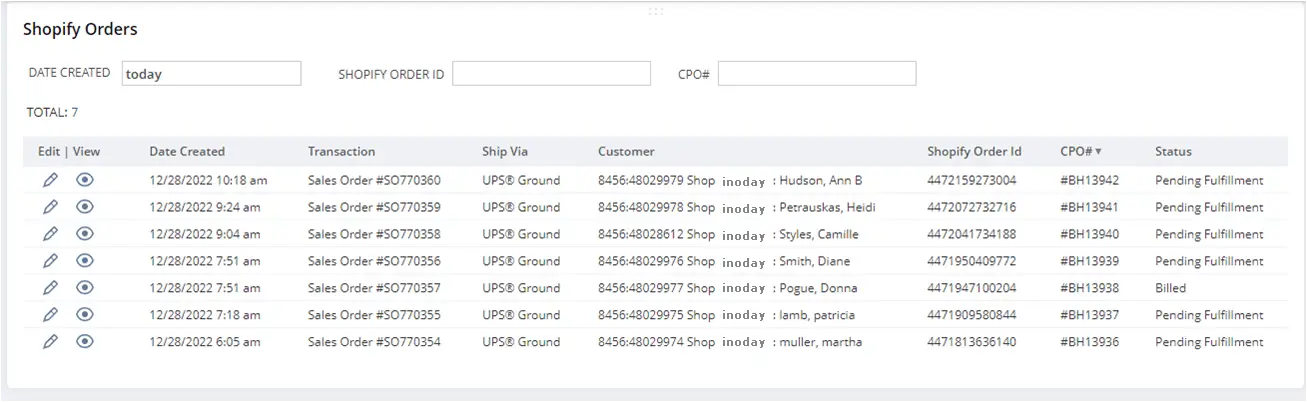Edit Sales Order #SO770358 with pencil icon
This screenshot has height=402, width=1307.
click(50, 234)
